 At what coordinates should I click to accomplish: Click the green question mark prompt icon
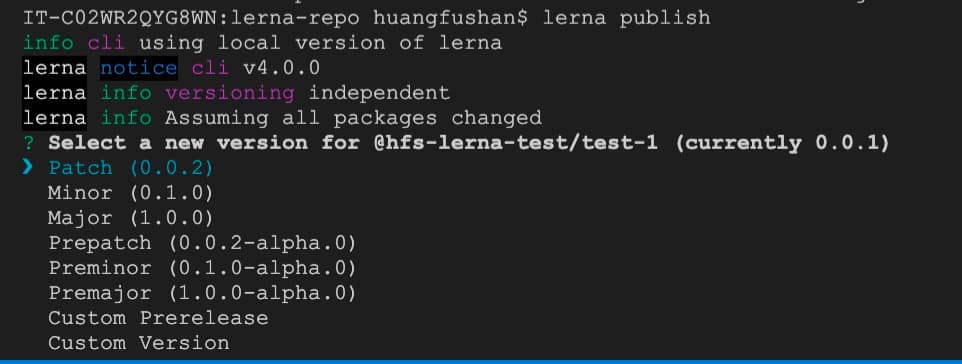pyautogui.click(x=28, y=143)
